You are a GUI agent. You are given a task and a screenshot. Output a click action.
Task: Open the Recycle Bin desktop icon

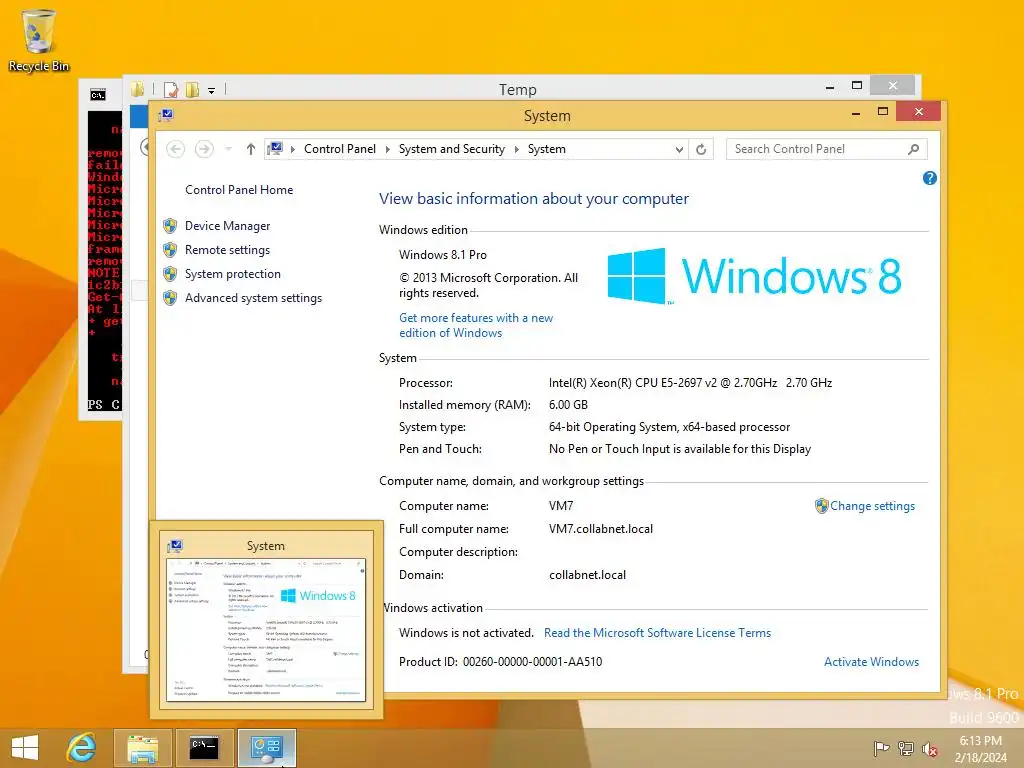pyautogui.click(x=39, y=40)
